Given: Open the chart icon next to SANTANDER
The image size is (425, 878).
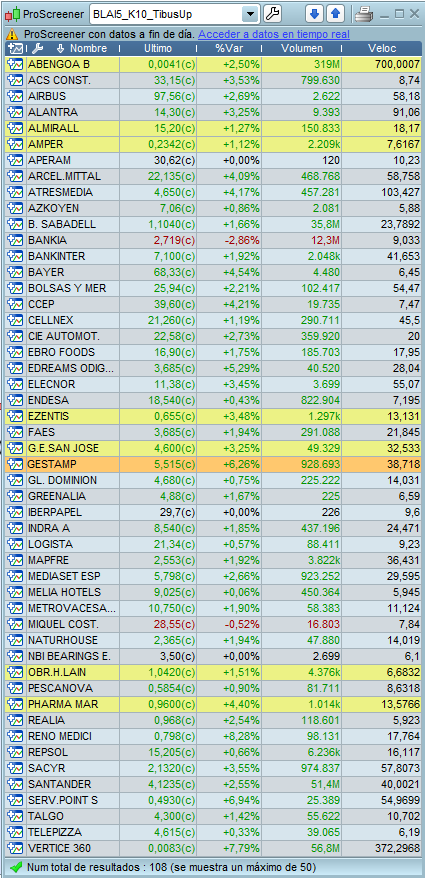Looking at the screenshot, I should [14, 784].
